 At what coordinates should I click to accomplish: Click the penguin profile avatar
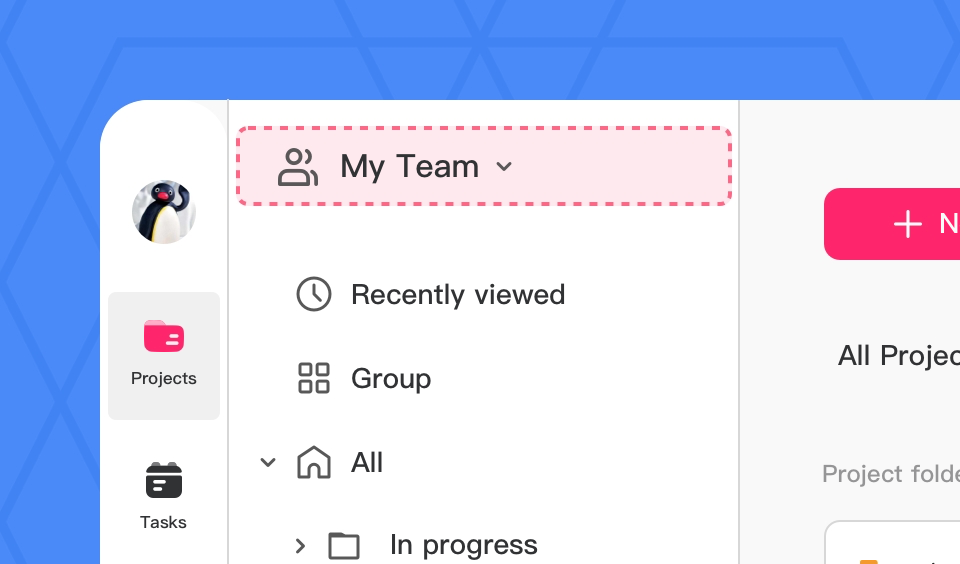point(164,212)
